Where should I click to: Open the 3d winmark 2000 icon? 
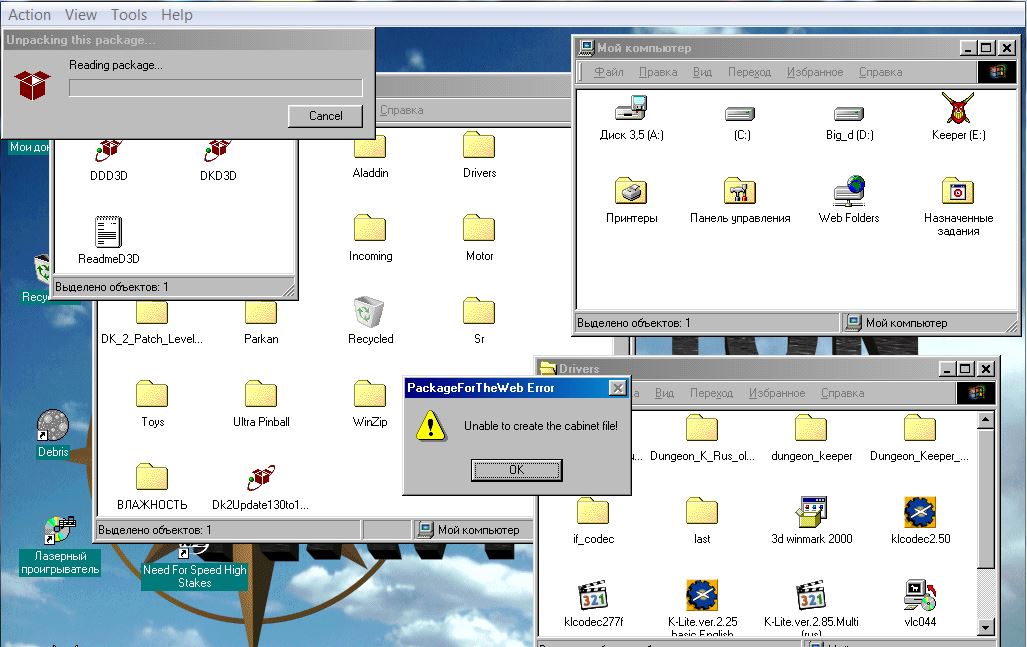pos(811,513)
